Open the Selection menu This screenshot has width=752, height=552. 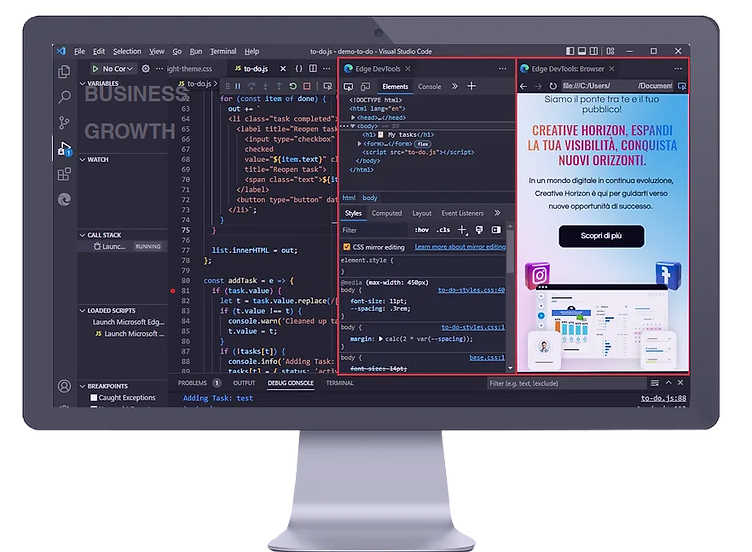pos(127,51)
